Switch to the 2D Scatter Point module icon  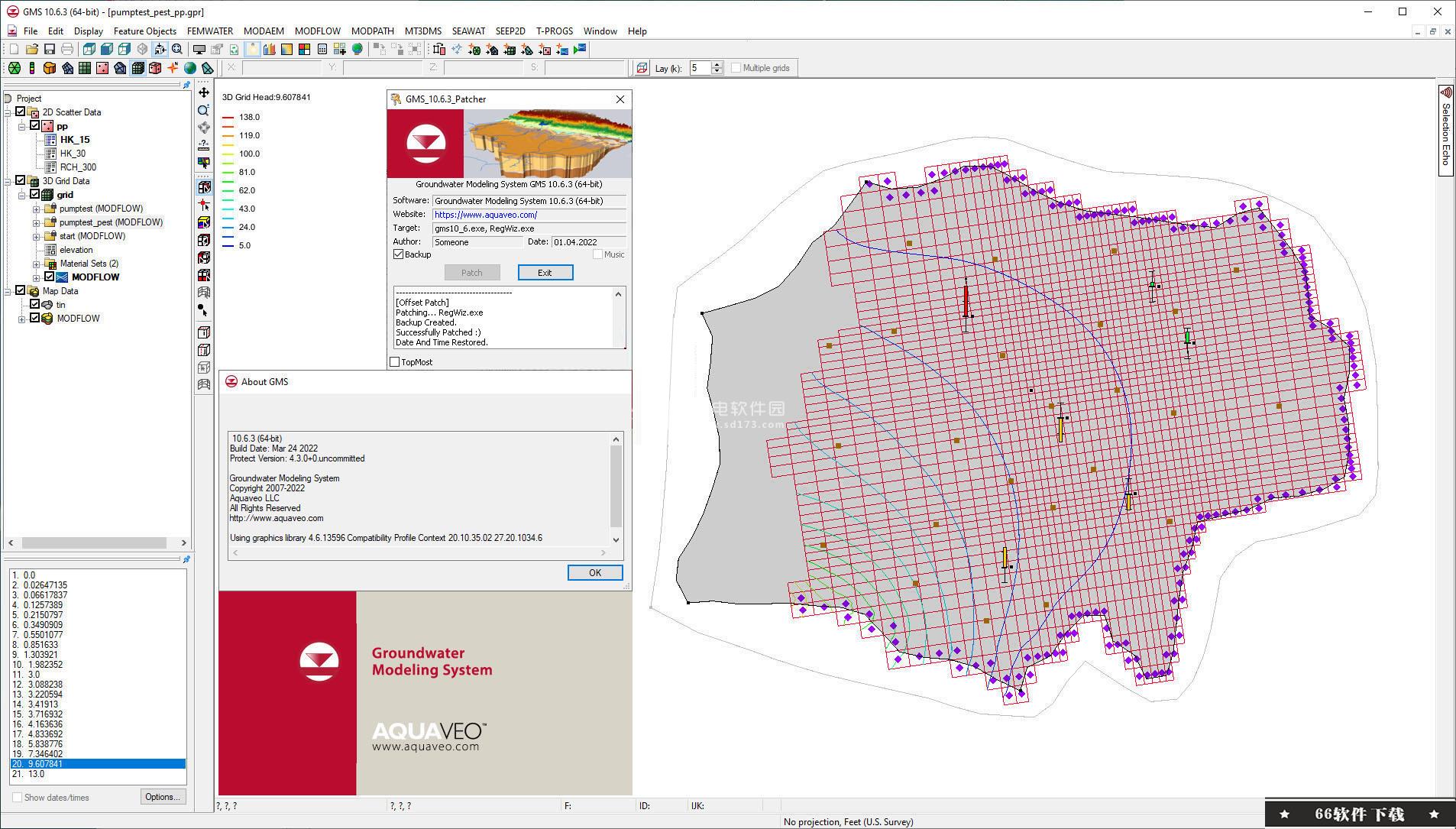pyautogui.click(x=102, y=68)
